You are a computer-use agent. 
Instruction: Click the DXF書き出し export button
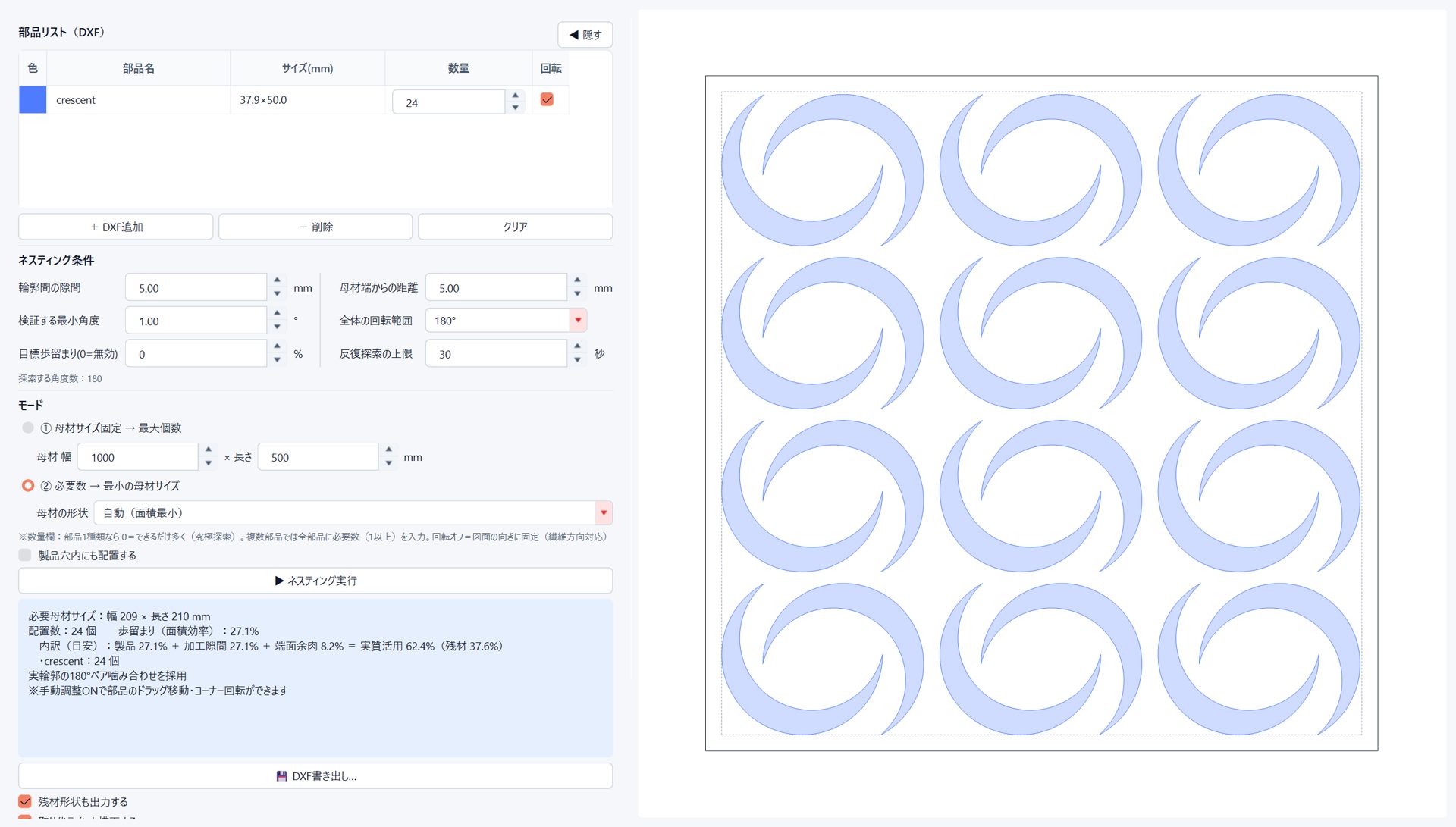coord(315,775)
